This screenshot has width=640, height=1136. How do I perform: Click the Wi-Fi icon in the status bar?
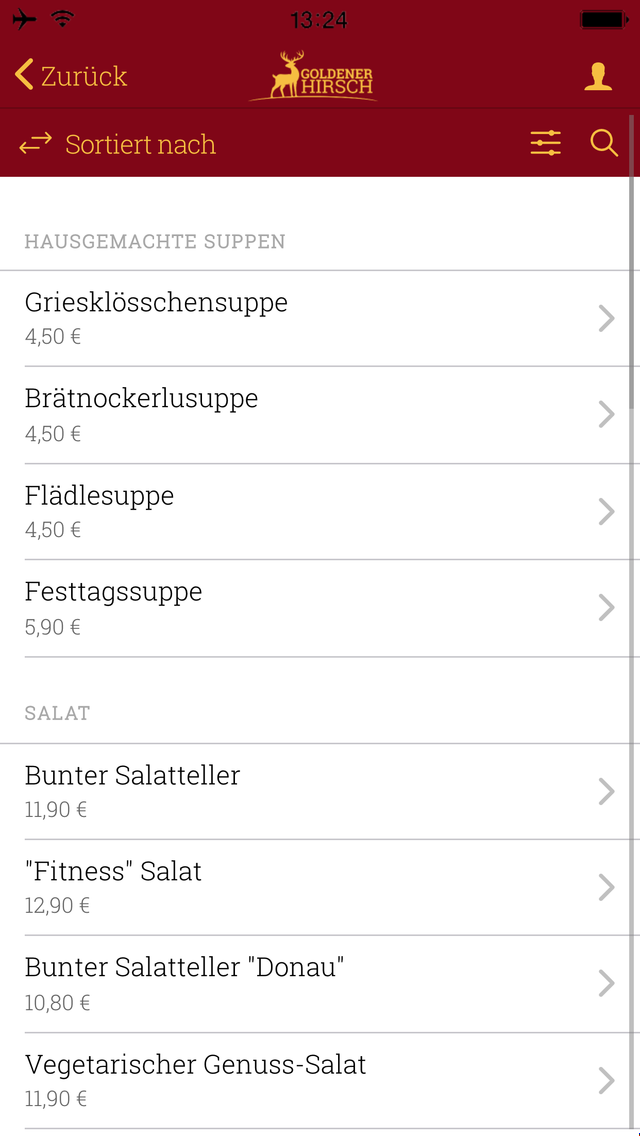coord(60,17)
